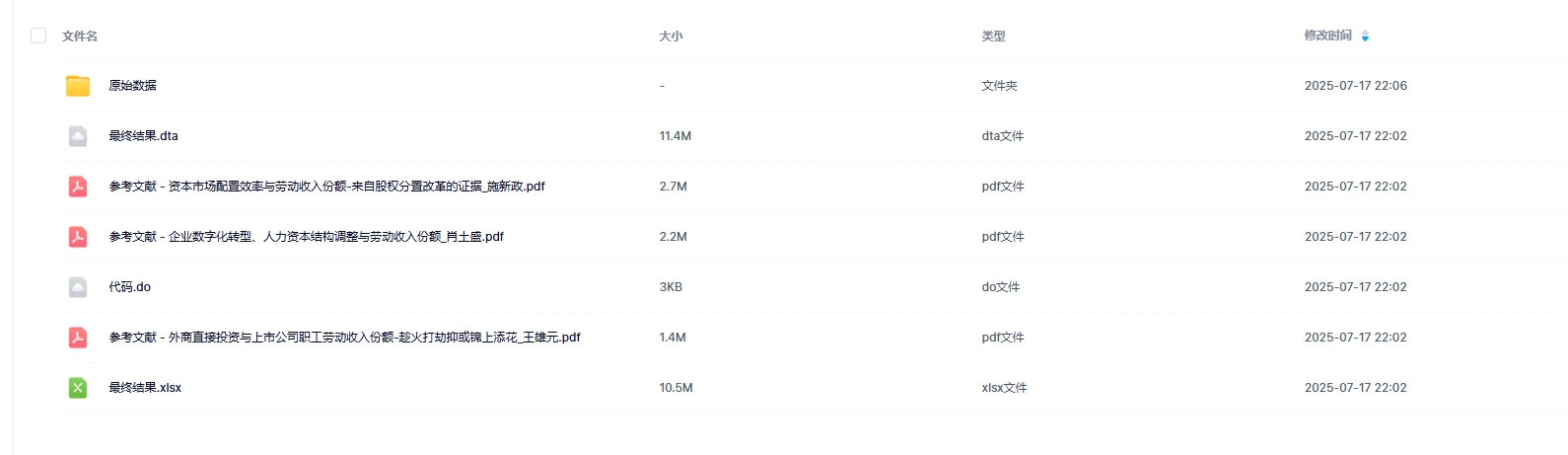Open the 代码.do file name
1568x455 pixels.
129,287
